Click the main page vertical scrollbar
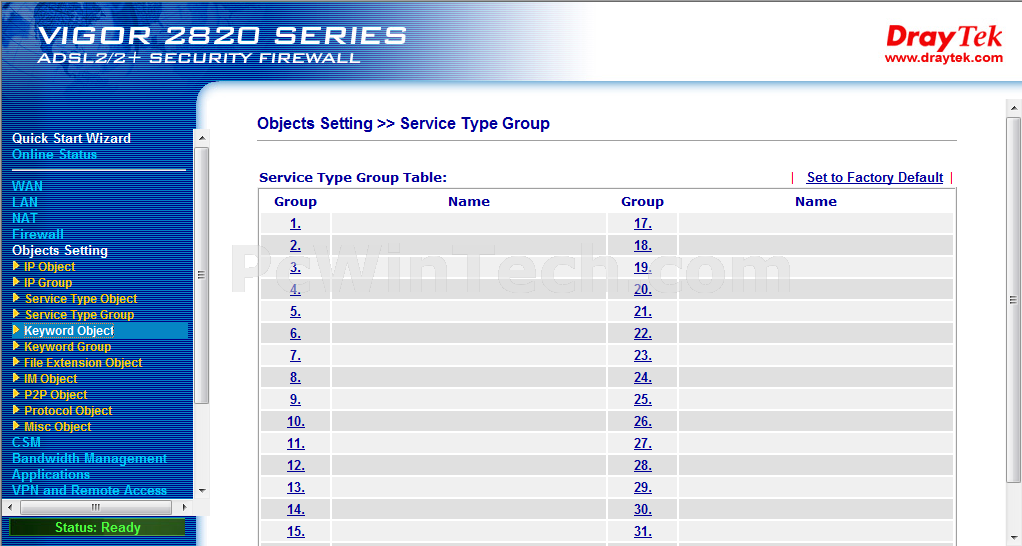 (1014, 300)
